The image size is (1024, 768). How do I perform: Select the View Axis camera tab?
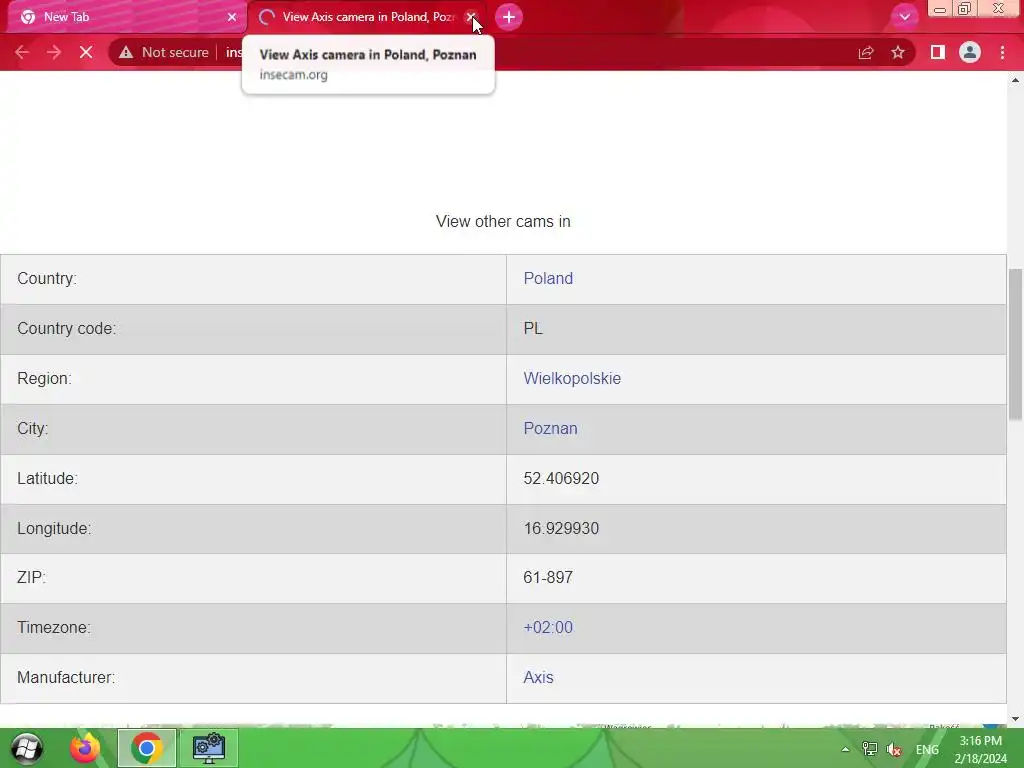(366, 17)
